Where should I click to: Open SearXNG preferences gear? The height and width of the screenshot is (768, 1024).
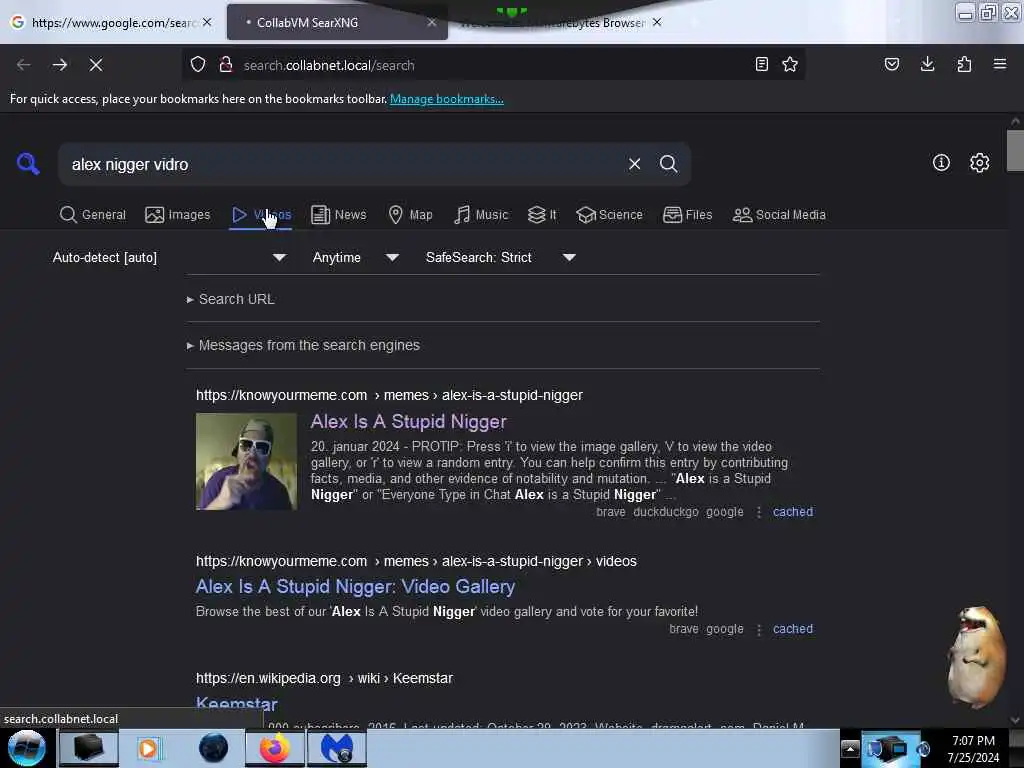click(x=979, y=163)
